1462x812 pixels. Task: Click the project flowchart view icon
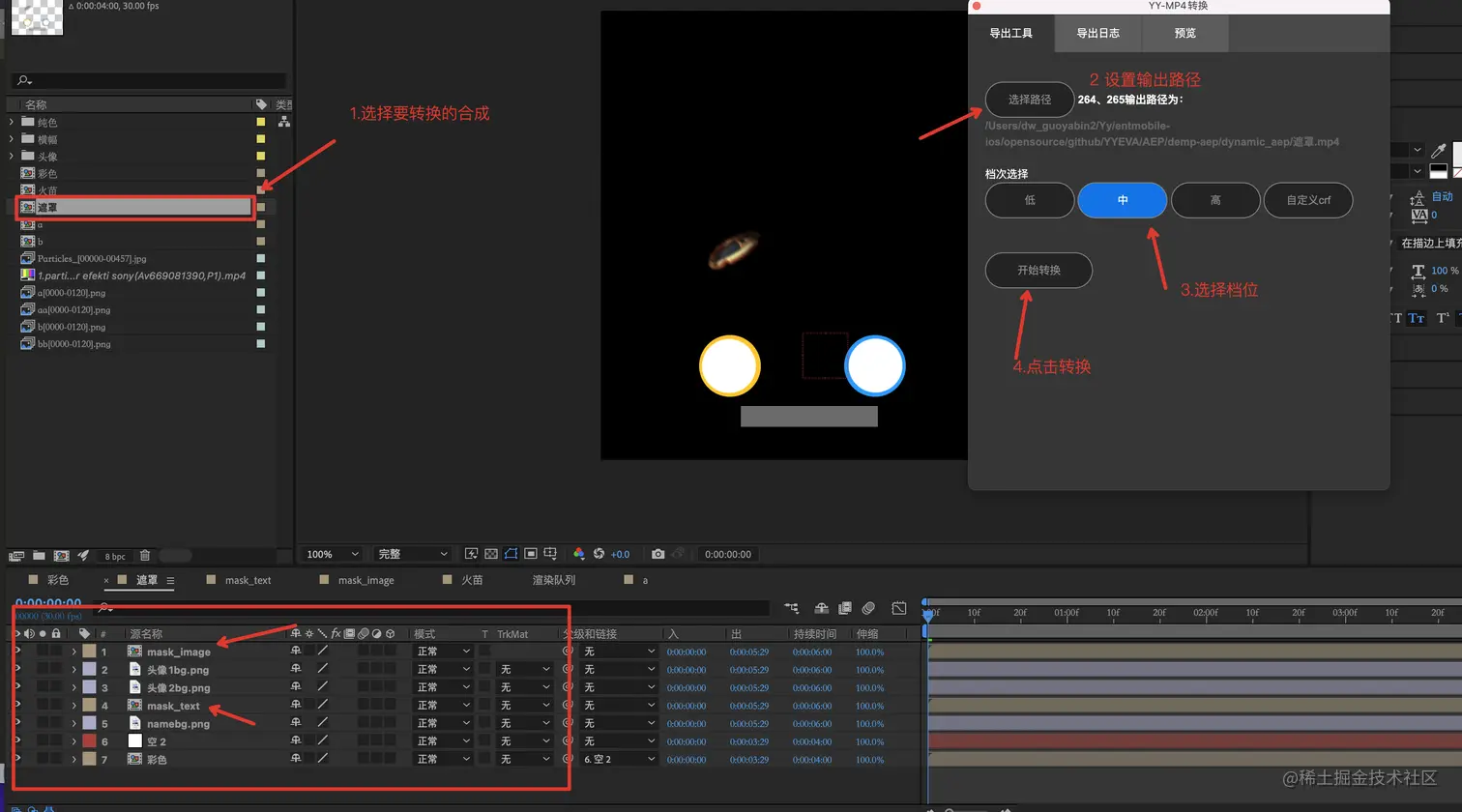click(x=284, y=122)
